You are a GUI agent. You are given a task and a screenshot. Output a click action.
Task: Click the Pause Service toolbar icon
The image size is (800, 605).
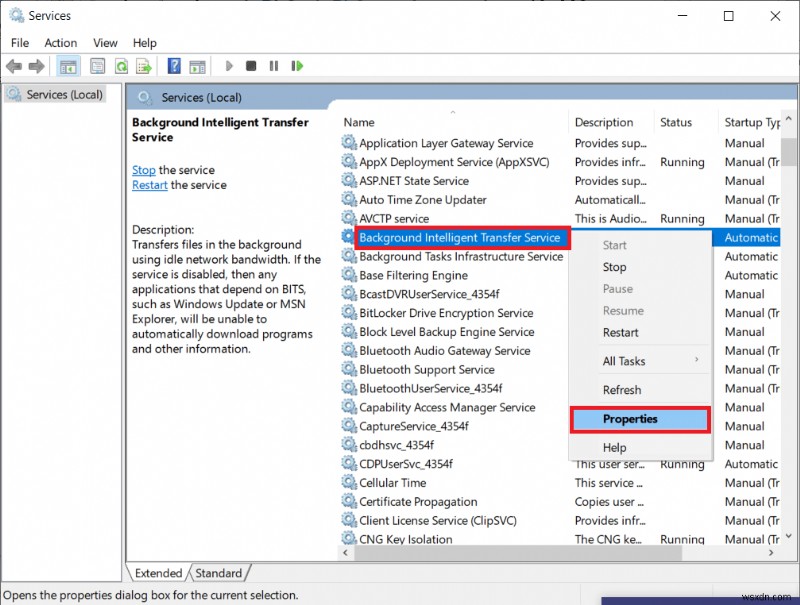pyautogui.click(x=274, y=66)
